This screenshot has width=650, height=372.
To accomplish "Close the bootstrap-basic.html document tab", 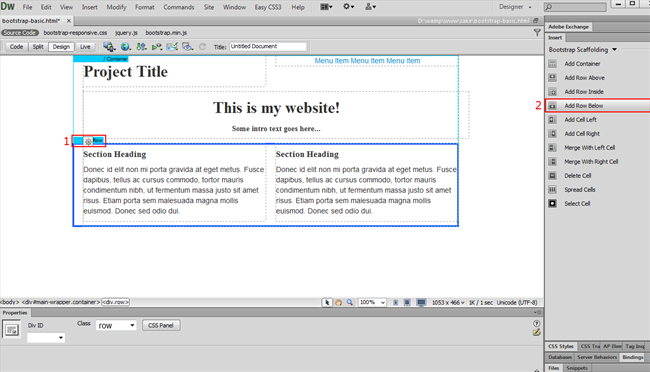I will [69, 20].
